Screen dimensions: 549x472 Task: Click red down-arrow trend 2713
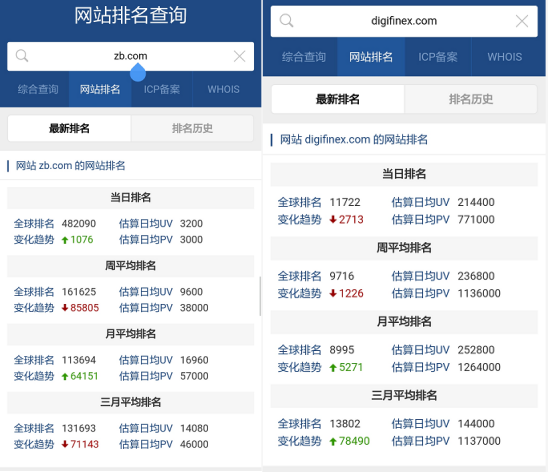click(347, 220)
